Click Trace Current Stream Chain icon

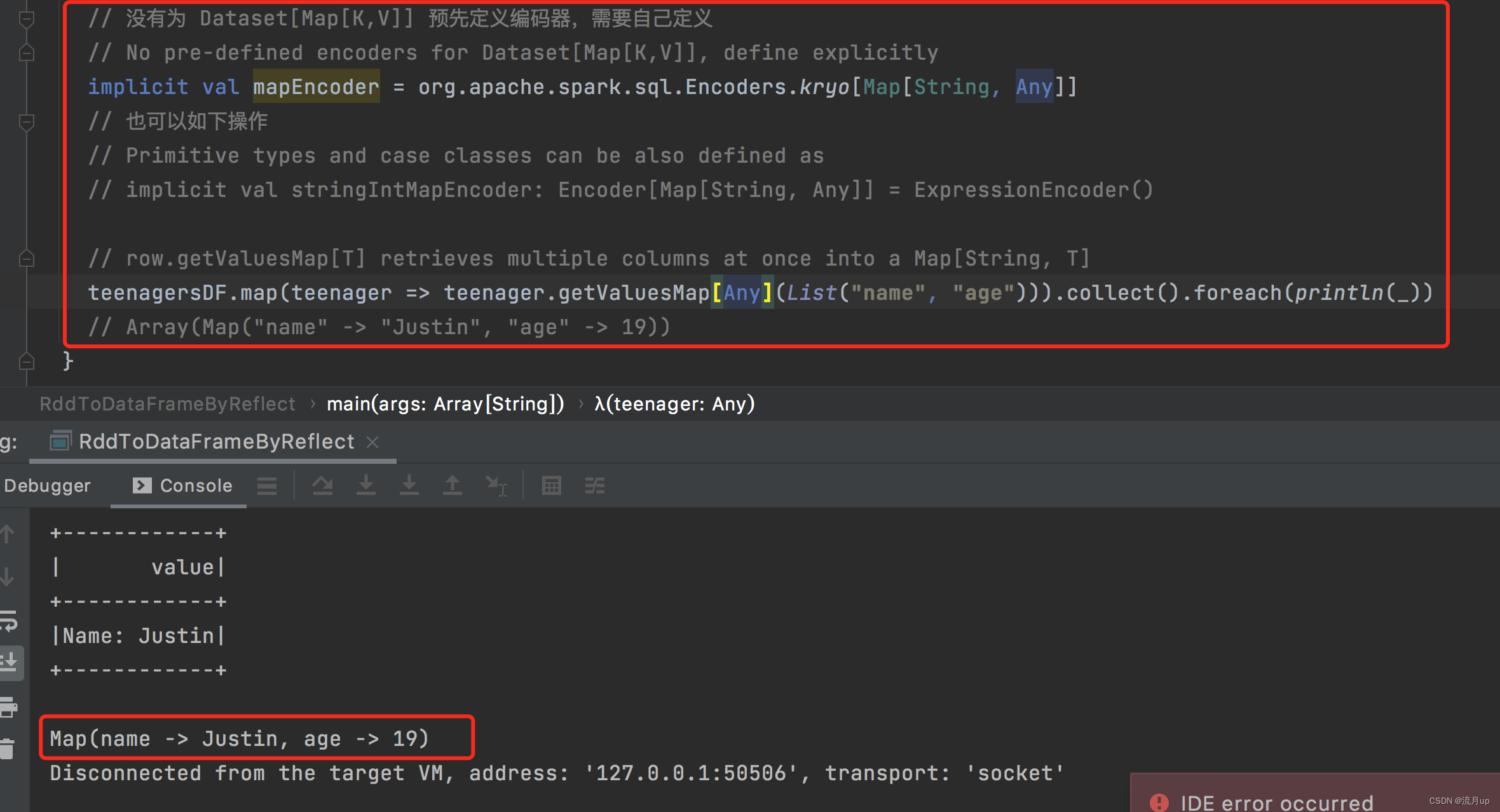coord(595,486)
